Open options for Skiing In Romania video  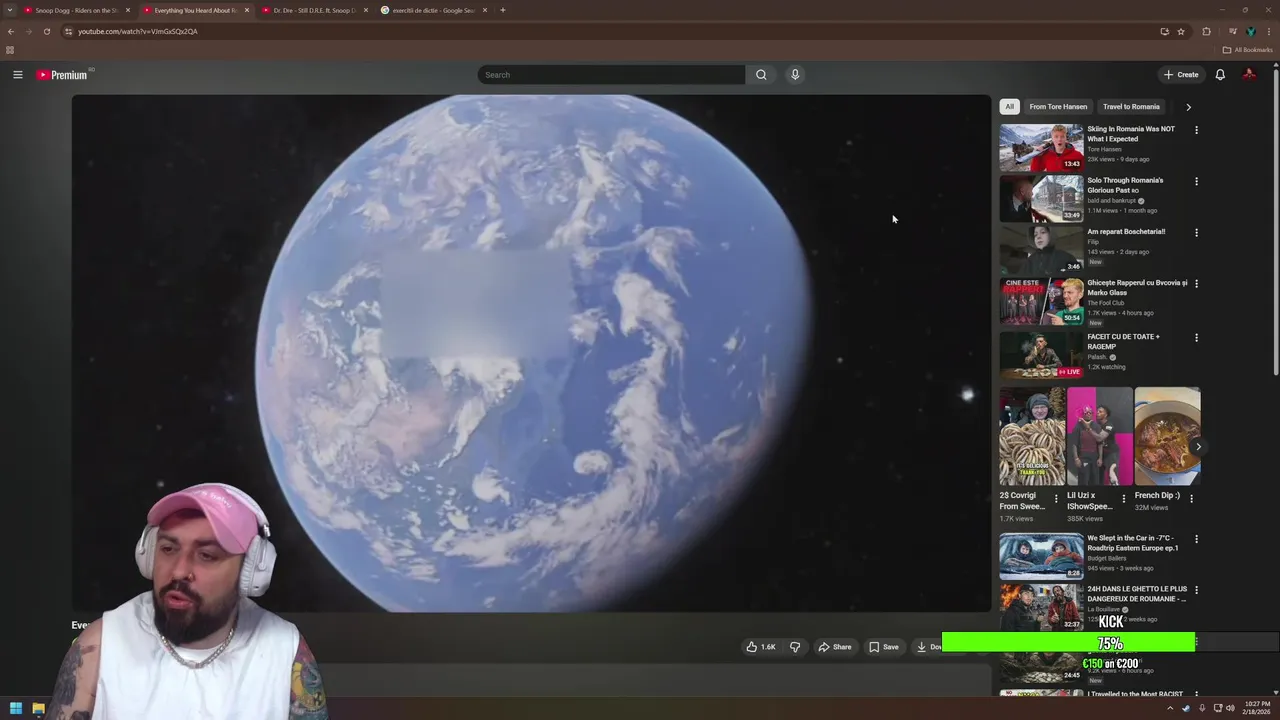tap(1196, 130)
